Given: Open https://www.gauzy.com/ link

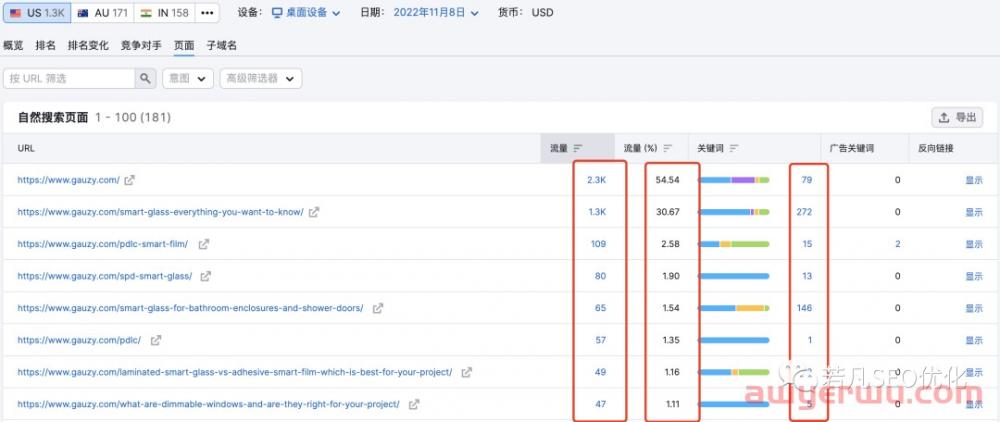Looking at the screenshot, I should click(68, 180).
